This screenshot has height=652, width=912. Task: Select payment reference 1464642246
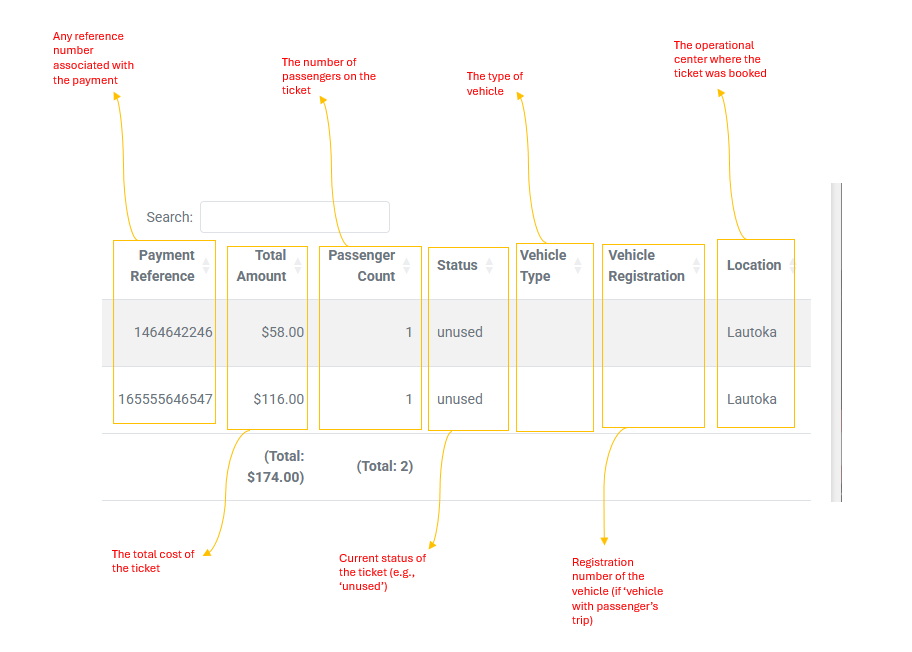click(x=173, y=332)
